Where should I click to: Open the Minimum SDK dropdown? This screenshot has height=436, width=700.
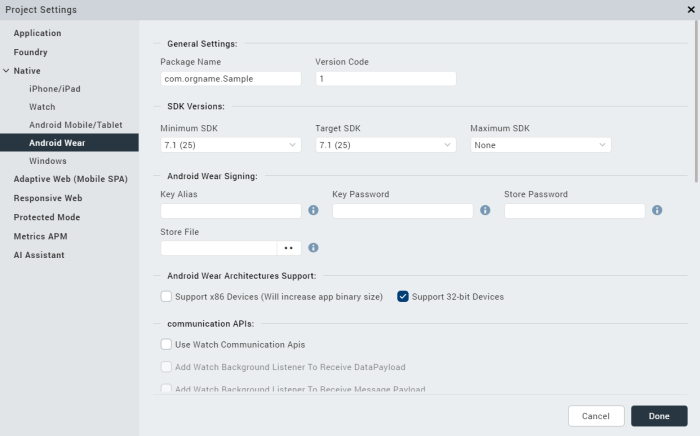230,145
